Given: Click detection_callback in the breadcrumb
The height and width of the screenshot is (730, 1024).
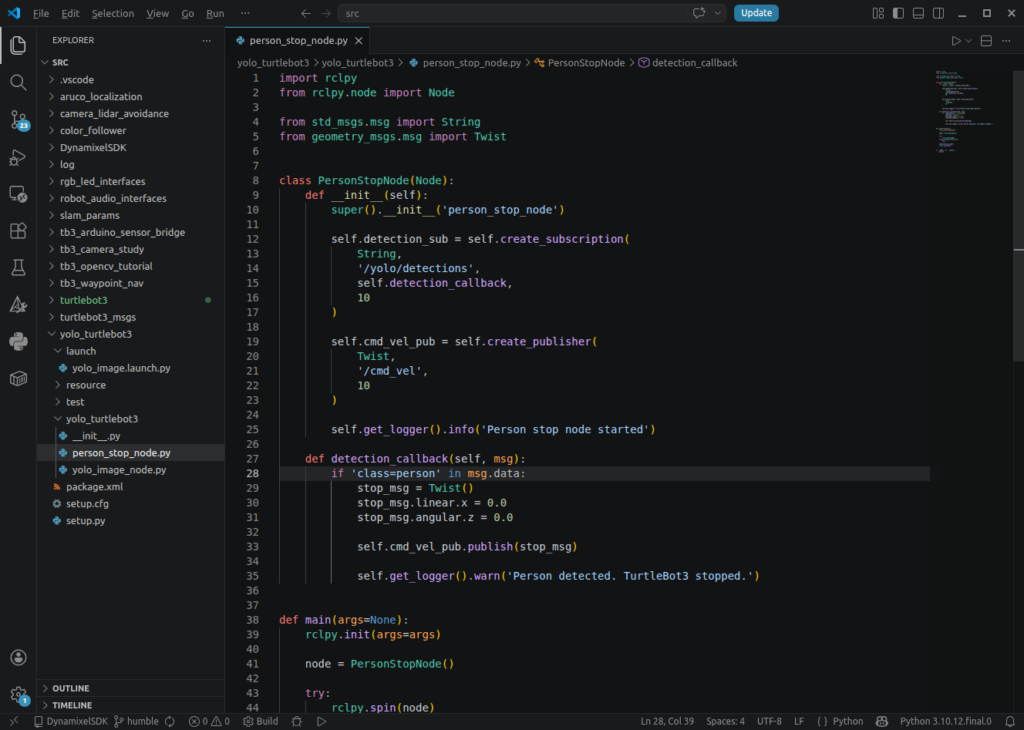Looking at the screenshot, I should pyautogui.click(x=694, y=63).
